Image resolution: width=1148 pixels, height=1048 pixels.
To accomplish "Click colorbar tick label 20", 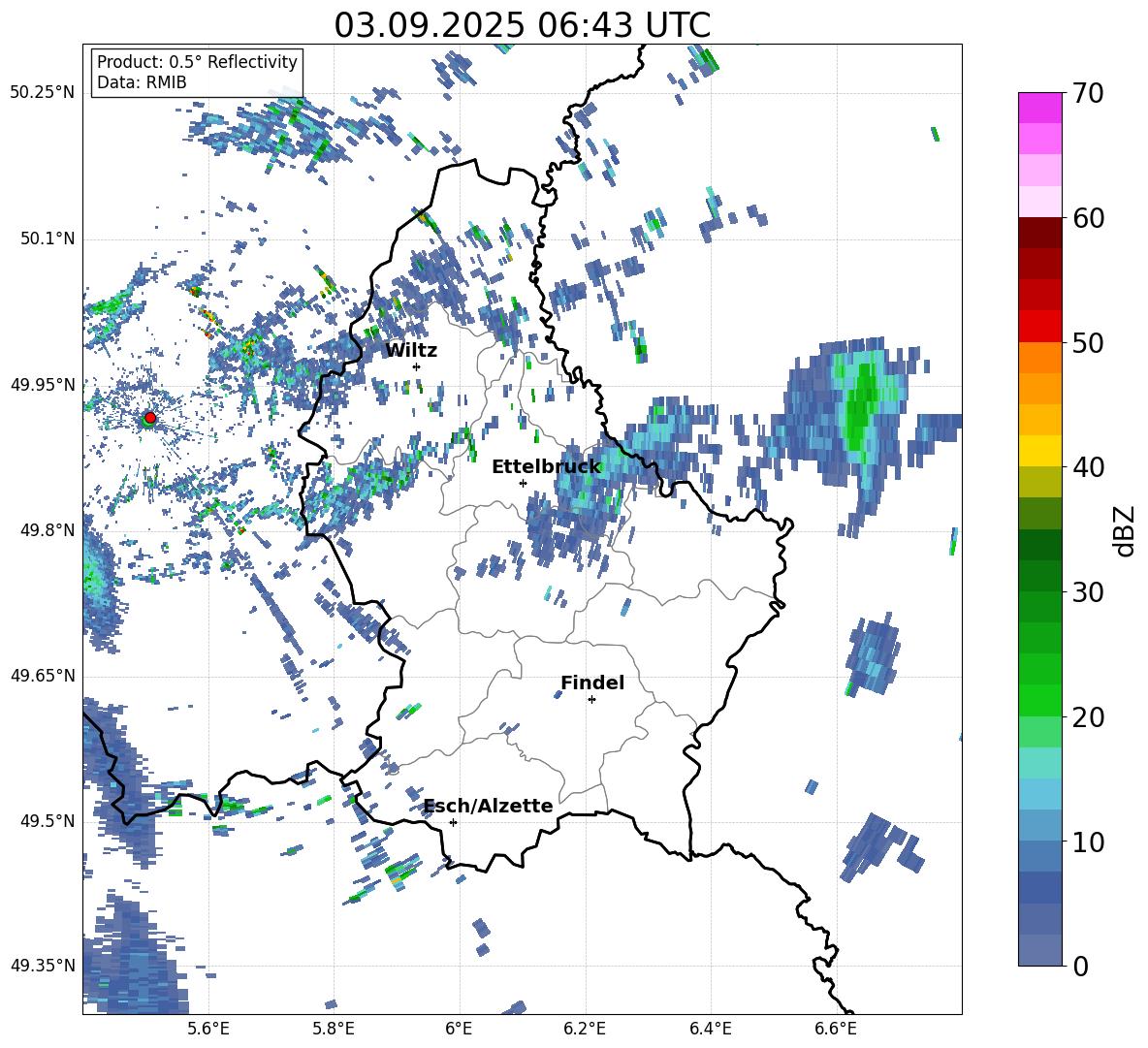I will click(x=1088, y=717).
